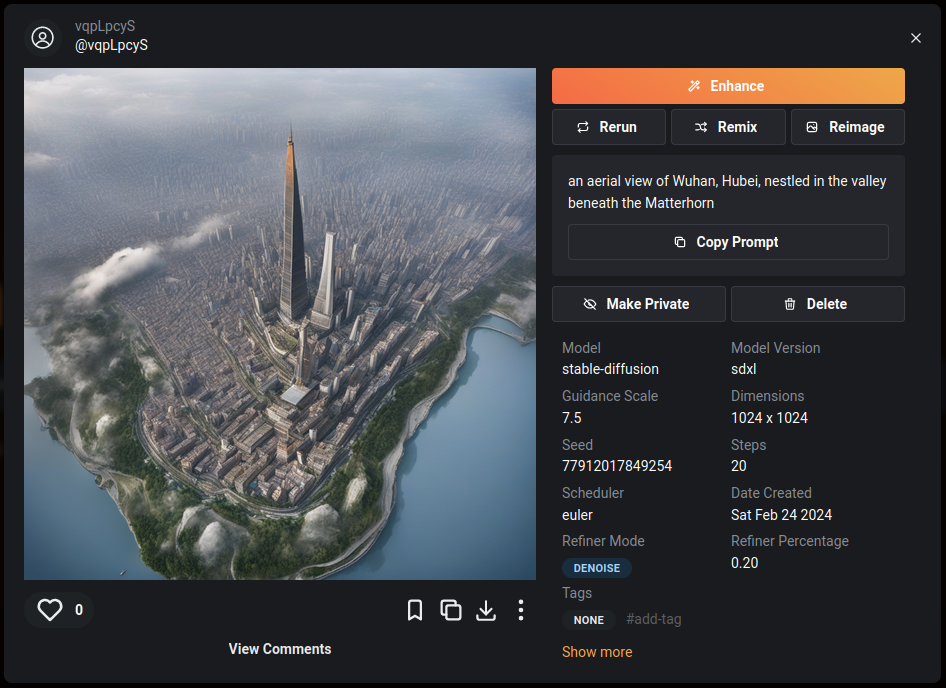Delete this generated image
The image size is (946, 688).
(x=817, y=304)
